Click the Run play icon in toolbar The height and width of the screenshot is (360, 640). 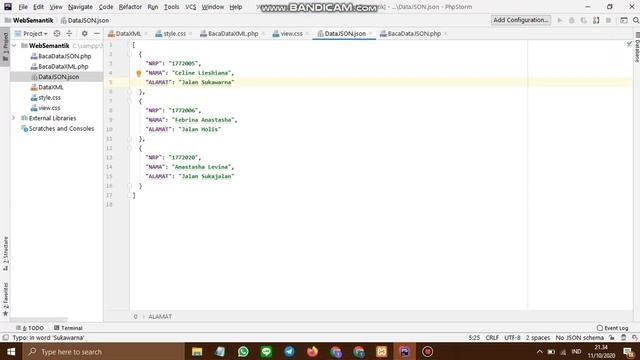560,20
